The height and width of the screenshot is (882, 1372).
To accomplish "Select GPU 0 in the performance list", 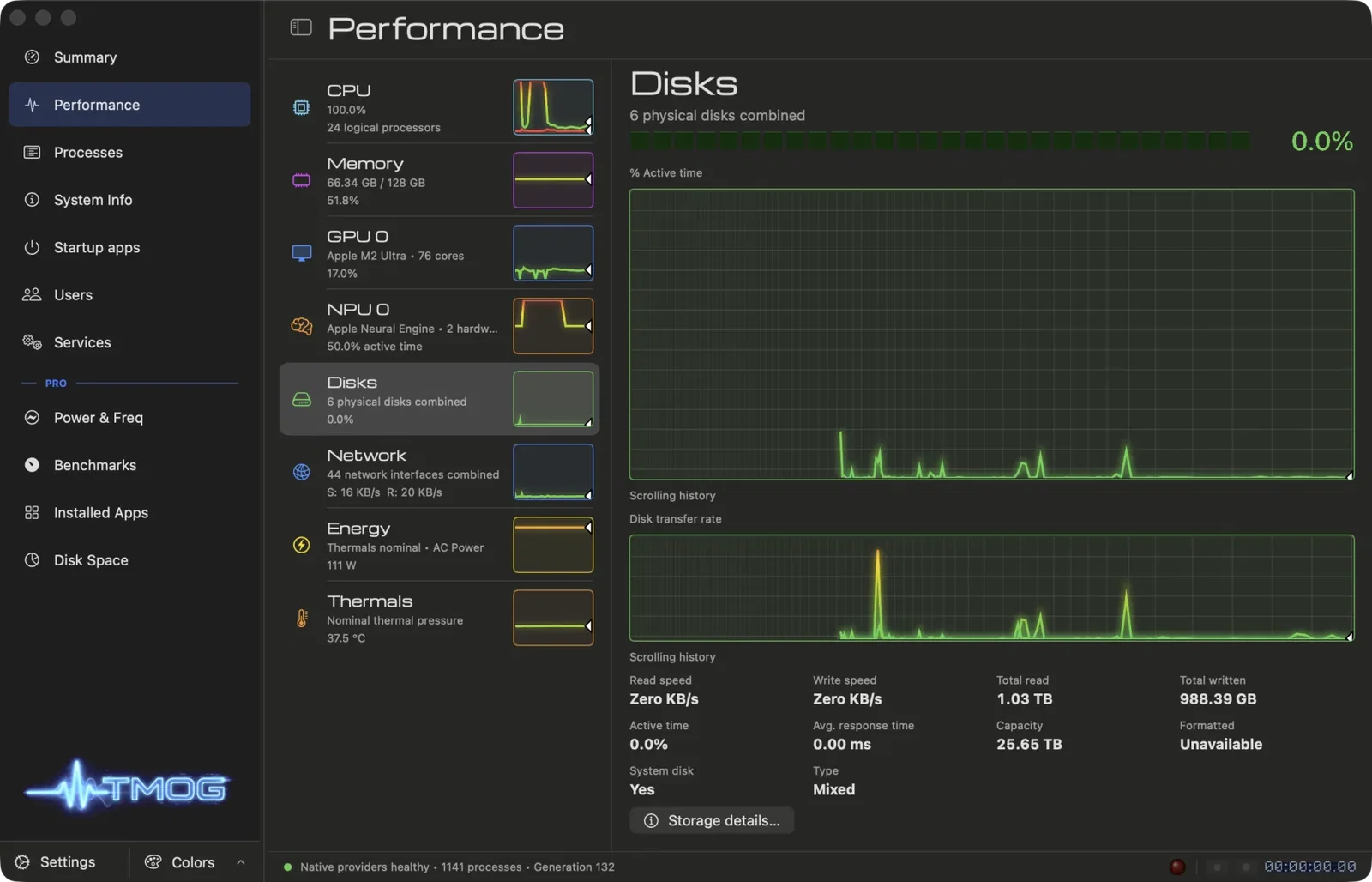I will coord(439,253).
